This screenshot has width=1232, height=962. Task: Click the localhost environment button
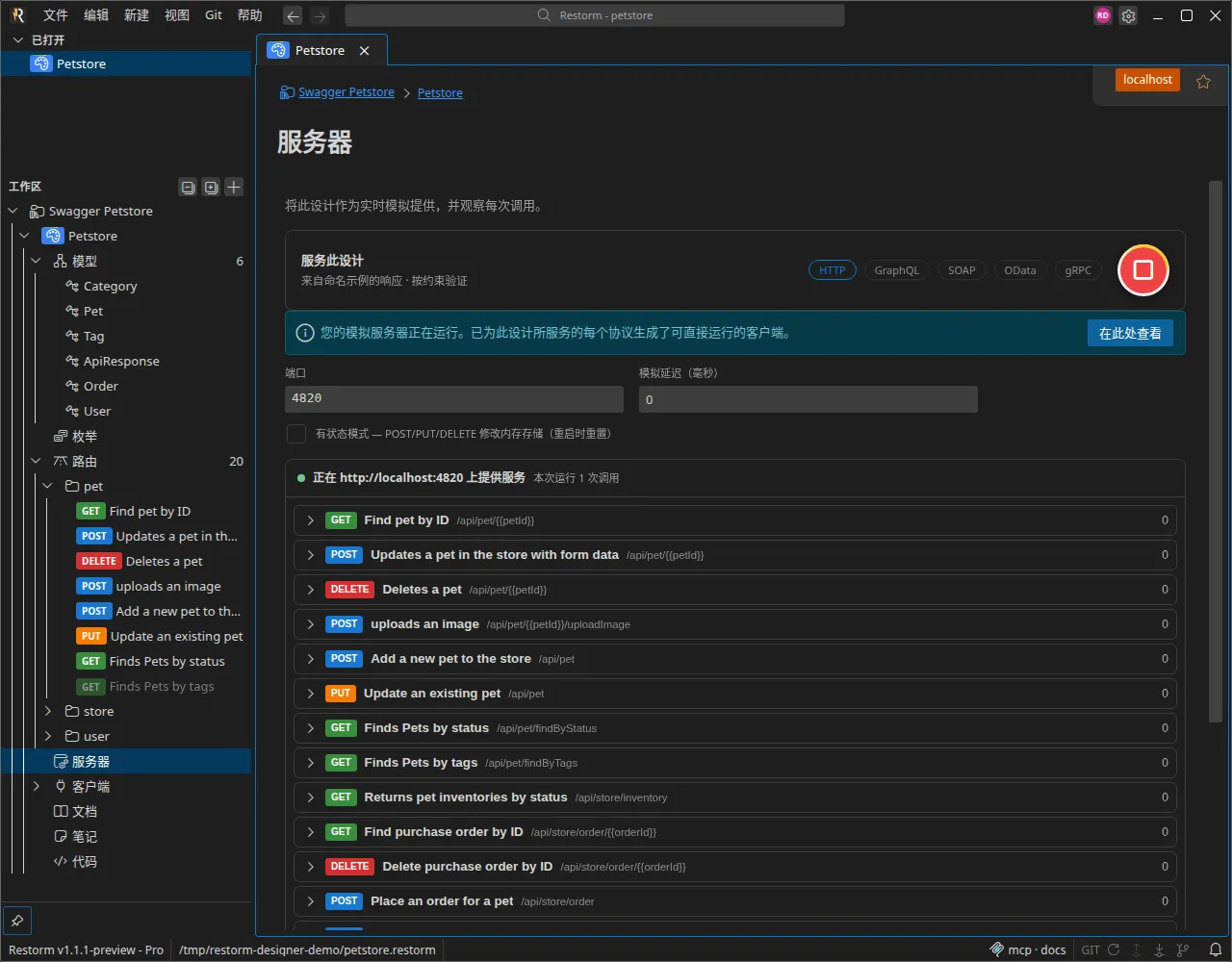1147,80
